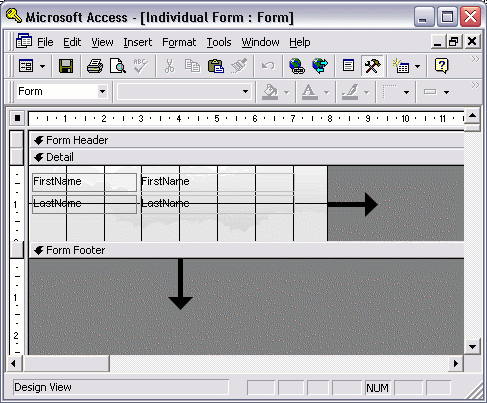Click the Web Toolbar globe arrows icon

point(320,66)
